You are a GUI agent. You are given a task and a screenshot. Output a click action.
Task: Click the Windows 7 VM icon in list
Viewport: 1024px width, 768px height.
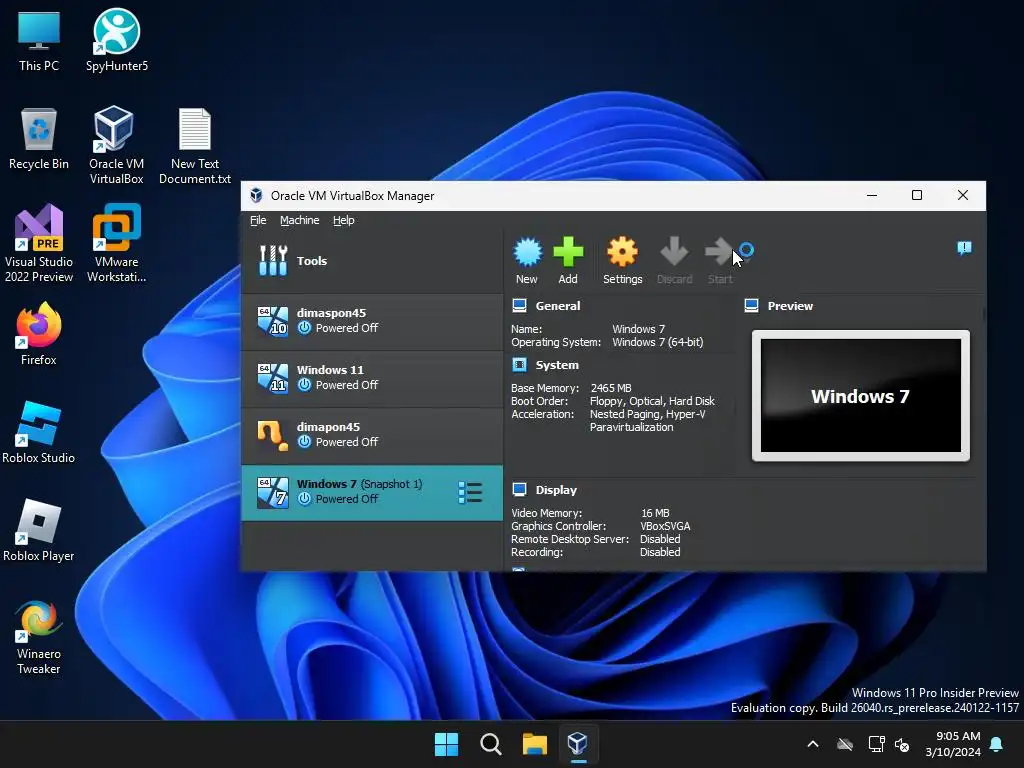tap(272, 492)
